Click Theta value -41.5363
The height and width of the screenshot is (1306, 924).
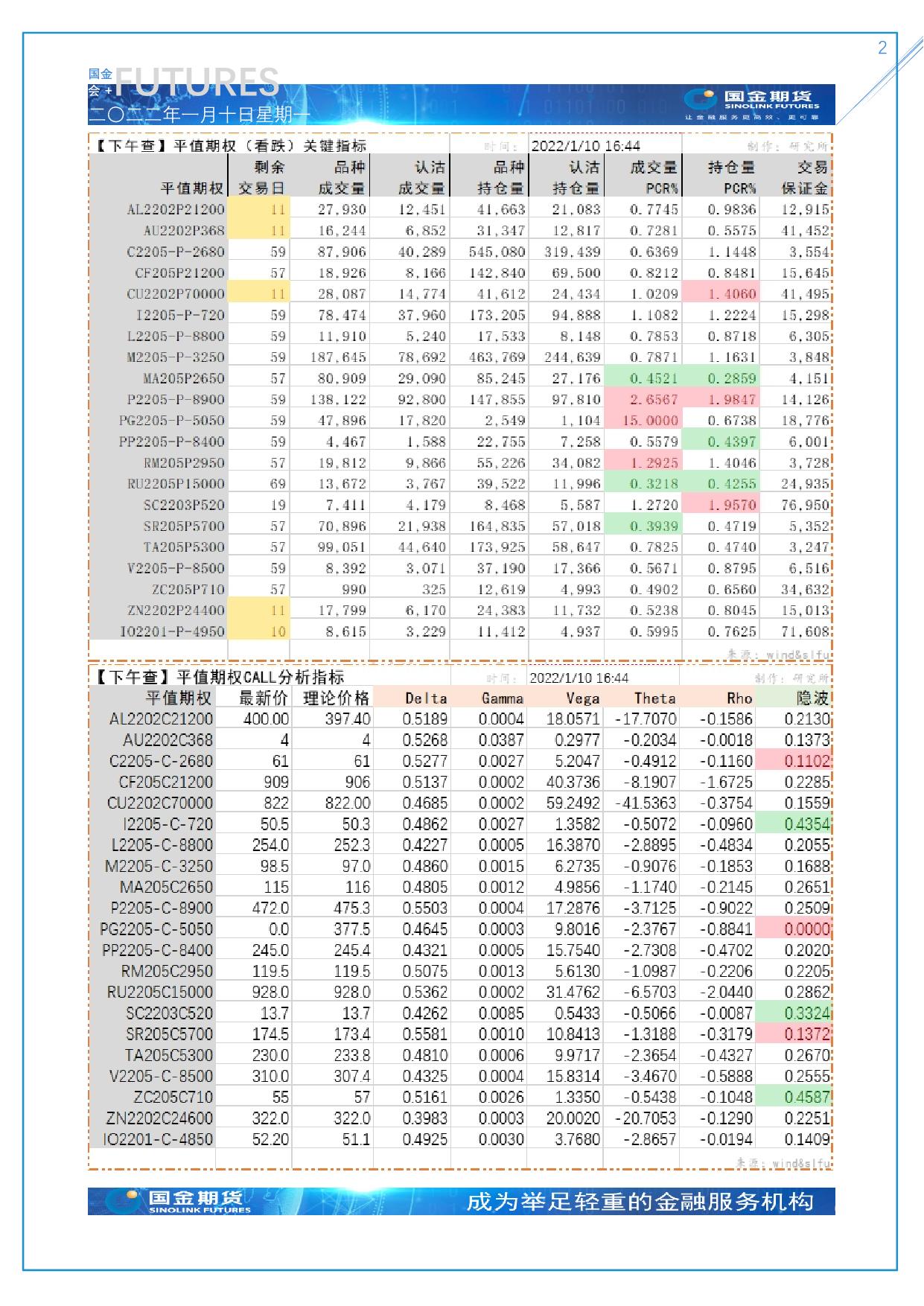tap(646, 803)
